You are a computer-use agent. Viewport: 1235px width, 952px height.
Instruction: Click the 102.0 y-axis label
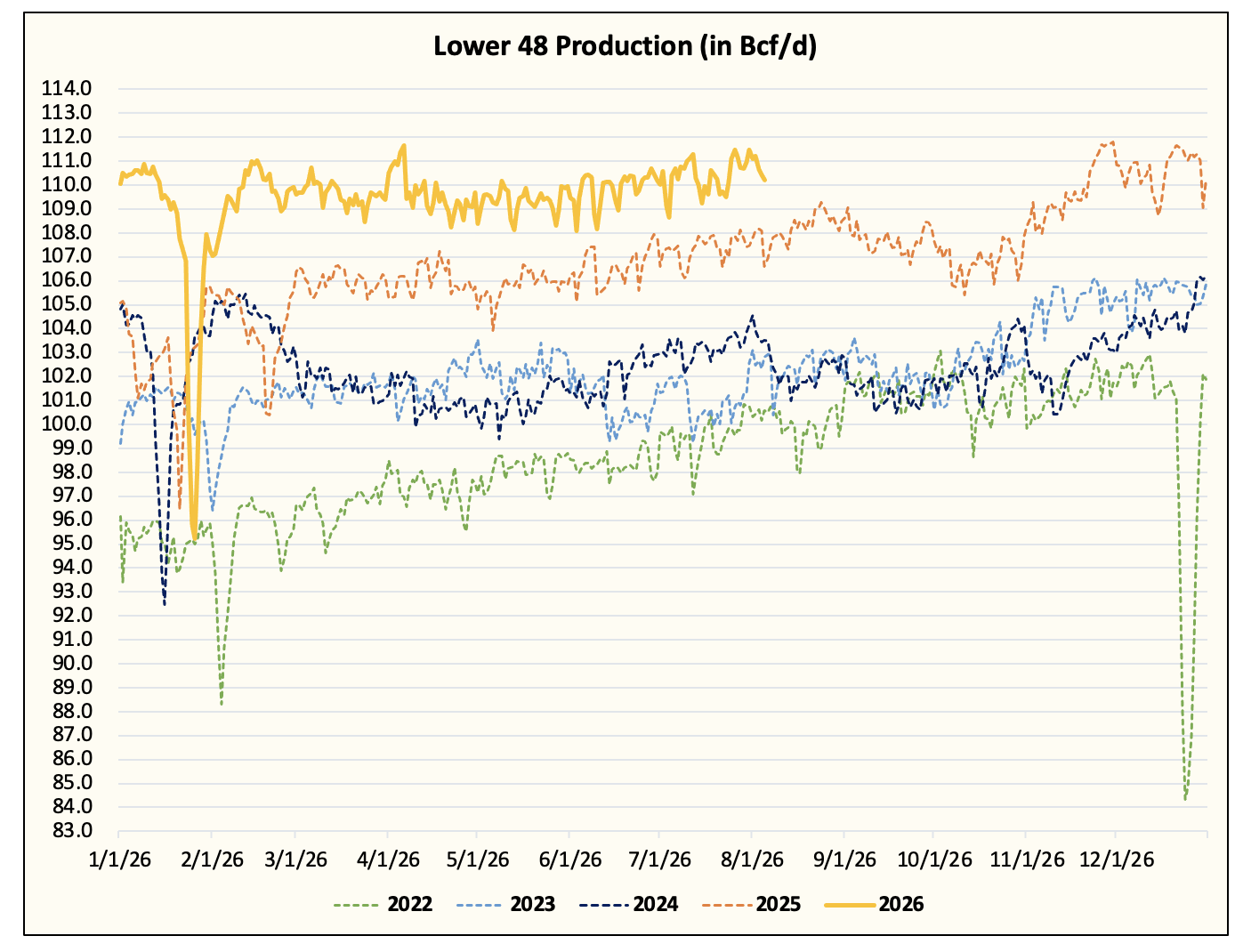(67, 375)
